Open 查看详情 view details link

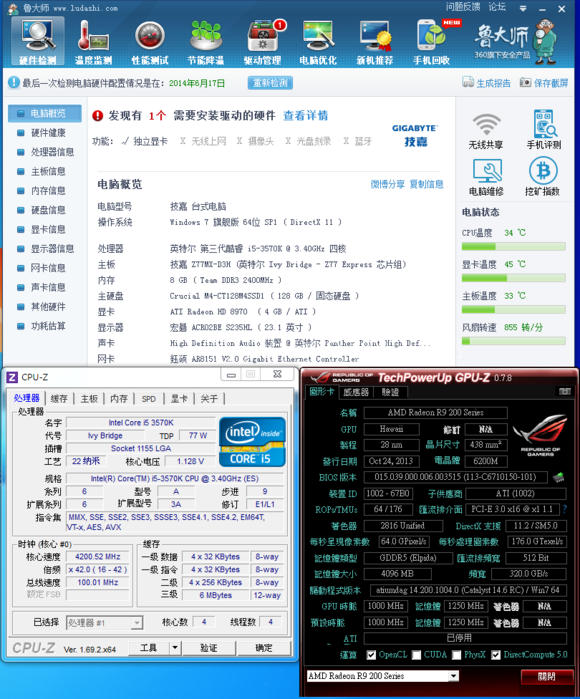305,116
